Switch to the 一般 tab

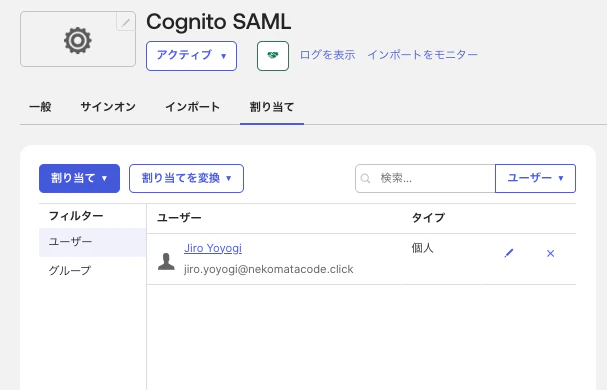(x=40, y=107)
